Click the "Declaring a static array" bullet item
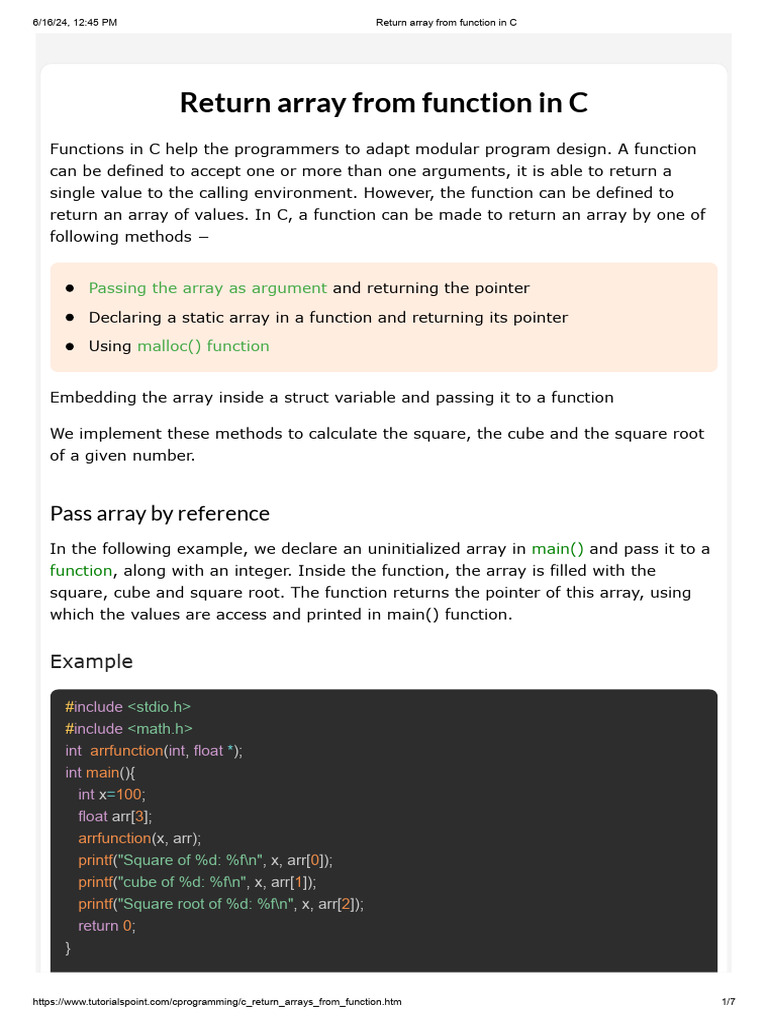Image resolution: width=768 pixels, height=1024 pixels. pos(328,317)
